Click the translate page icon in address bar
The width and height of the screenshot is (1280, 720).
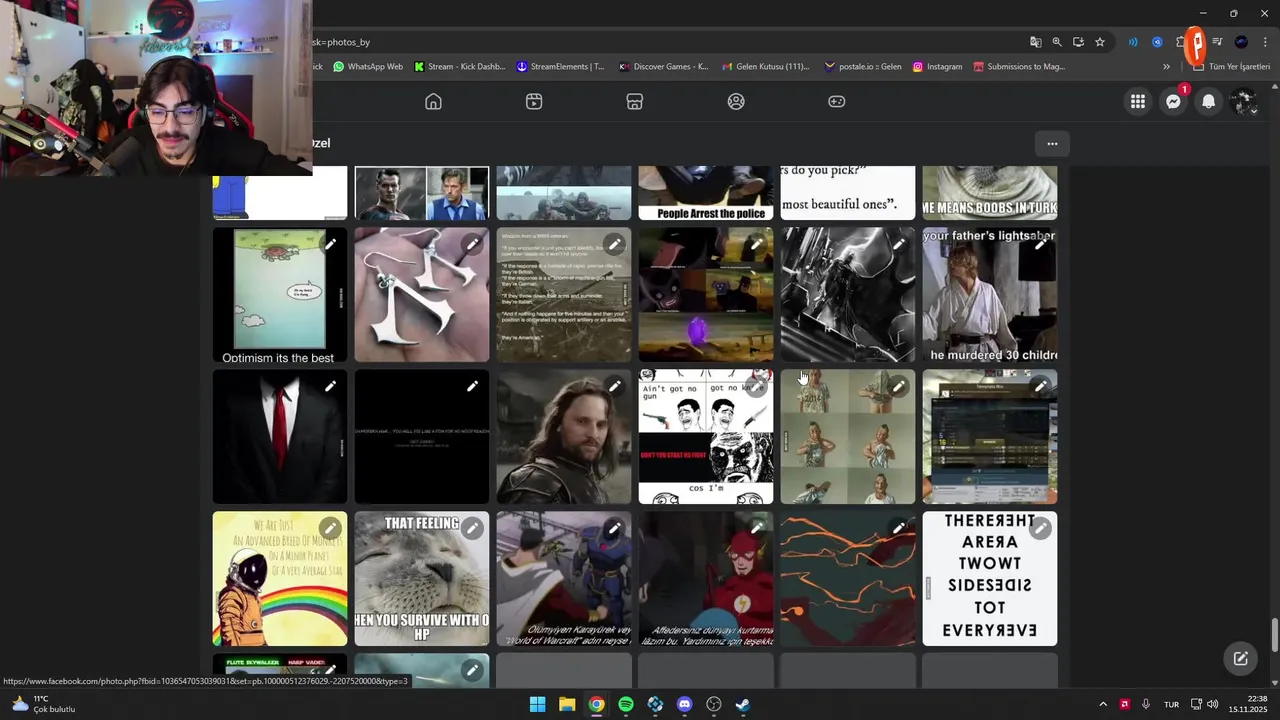click(1036, 42)
